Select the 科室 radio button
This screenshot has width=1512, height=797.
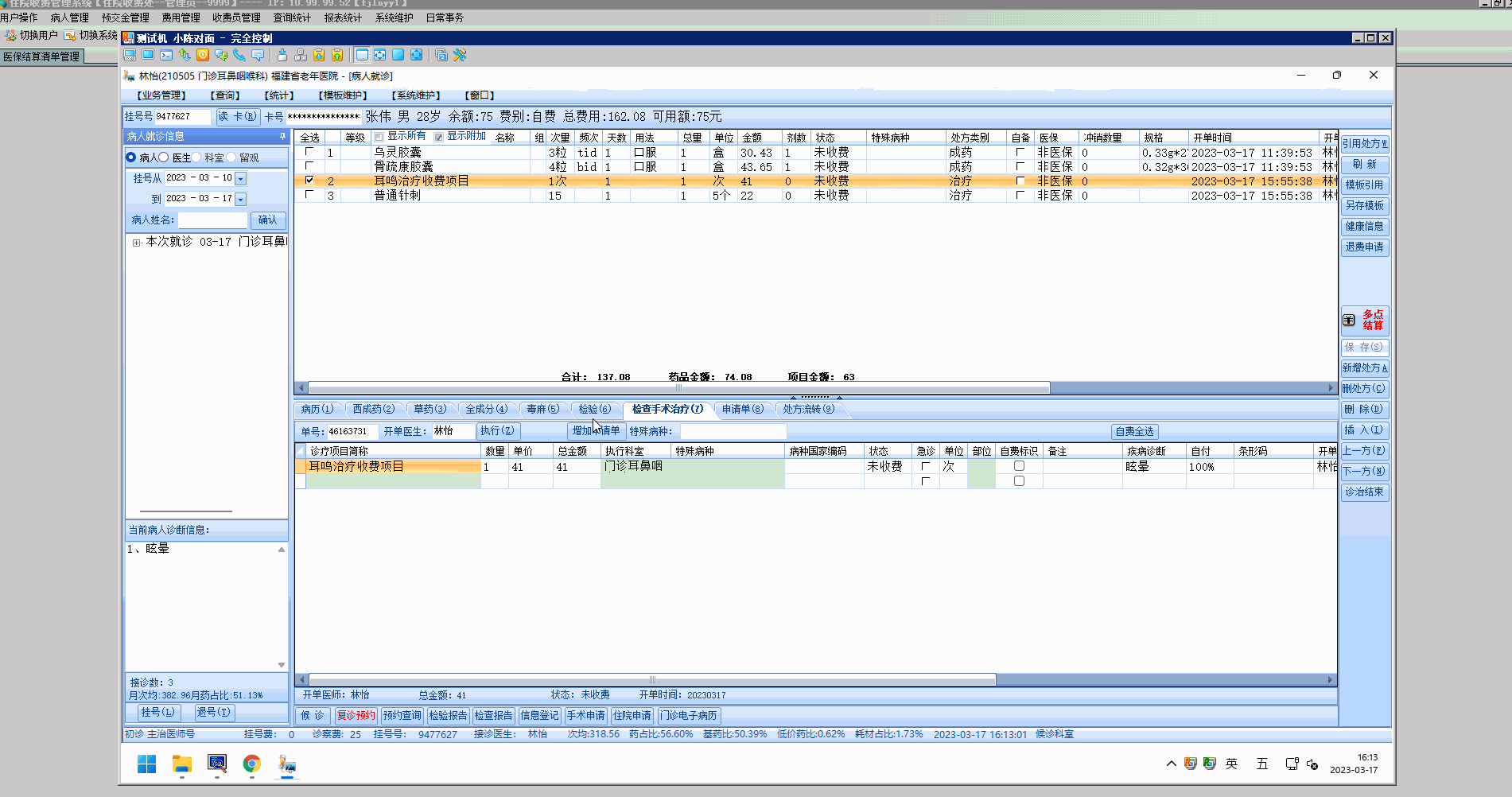pos(196,157)
